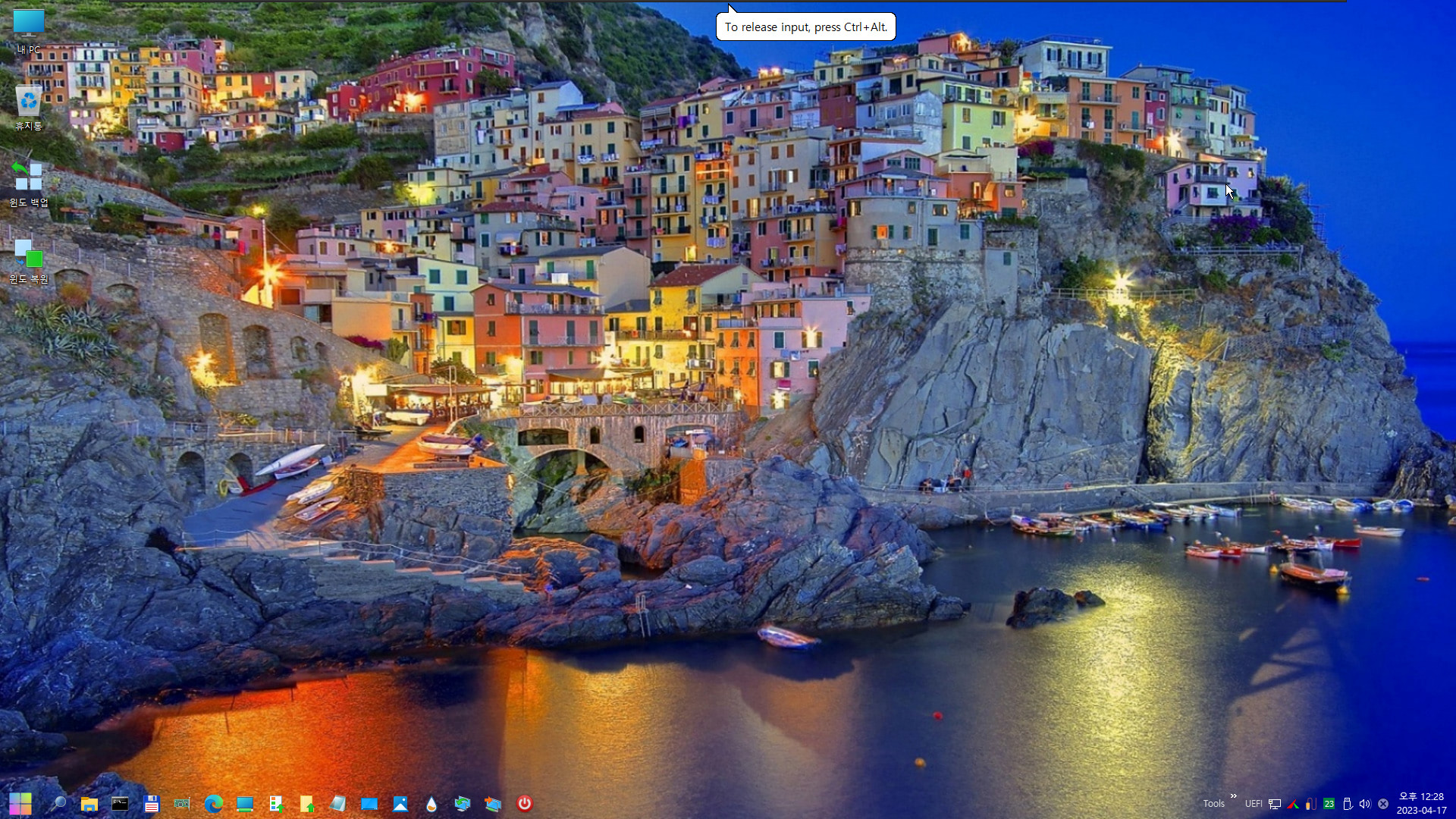The image size is (1456, 819).
Task: Click the UEFI tray label
Action: pyautogui.click(x=1254, y=804)
